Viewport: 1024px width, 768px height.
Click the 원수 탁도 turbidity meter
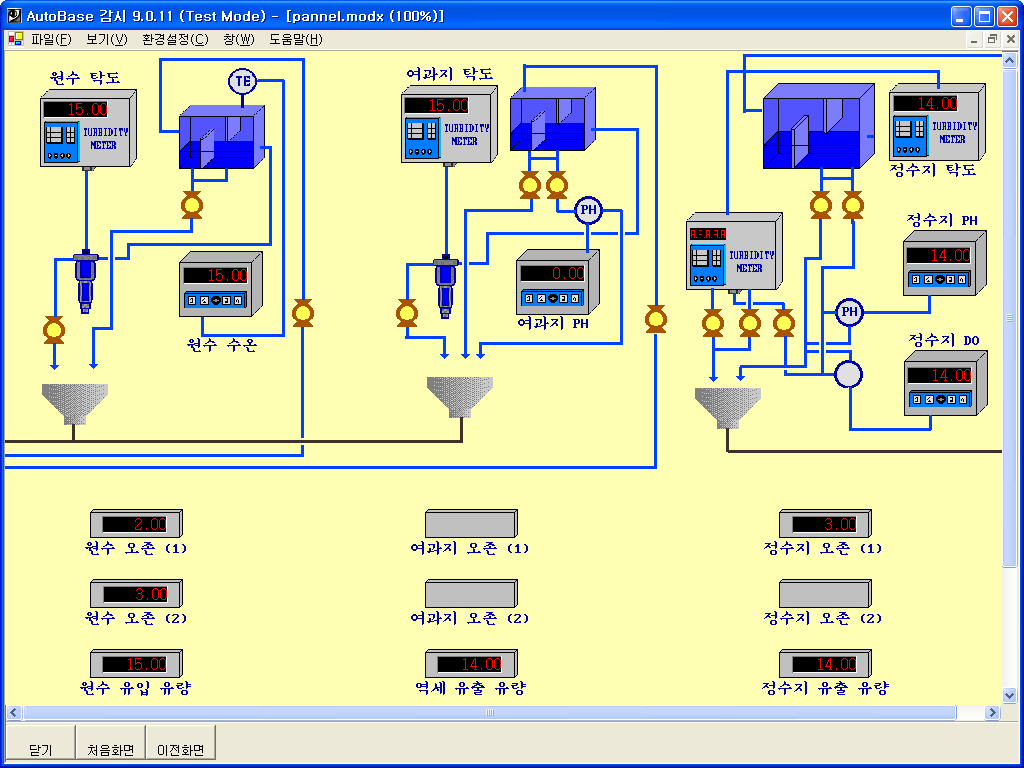point(88,129)
